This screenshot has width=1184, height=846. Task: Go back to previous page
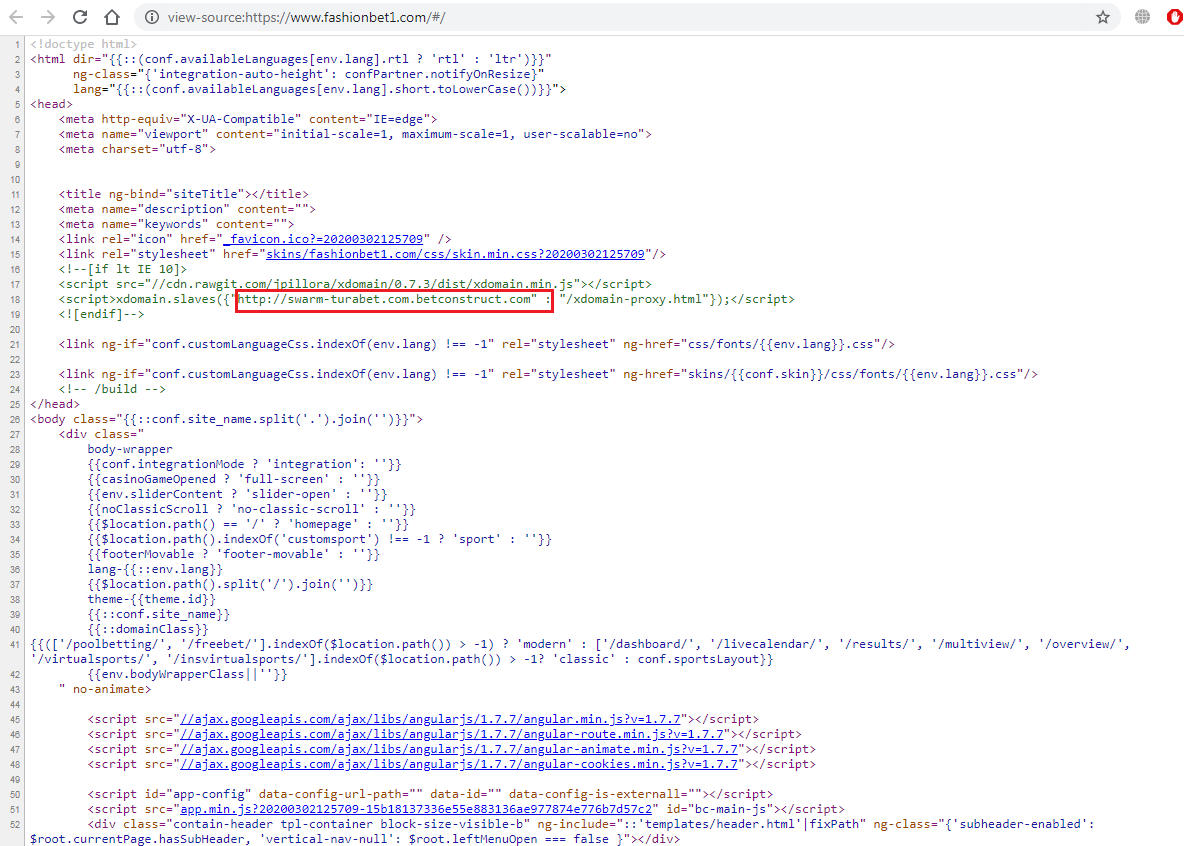(16, 17)
